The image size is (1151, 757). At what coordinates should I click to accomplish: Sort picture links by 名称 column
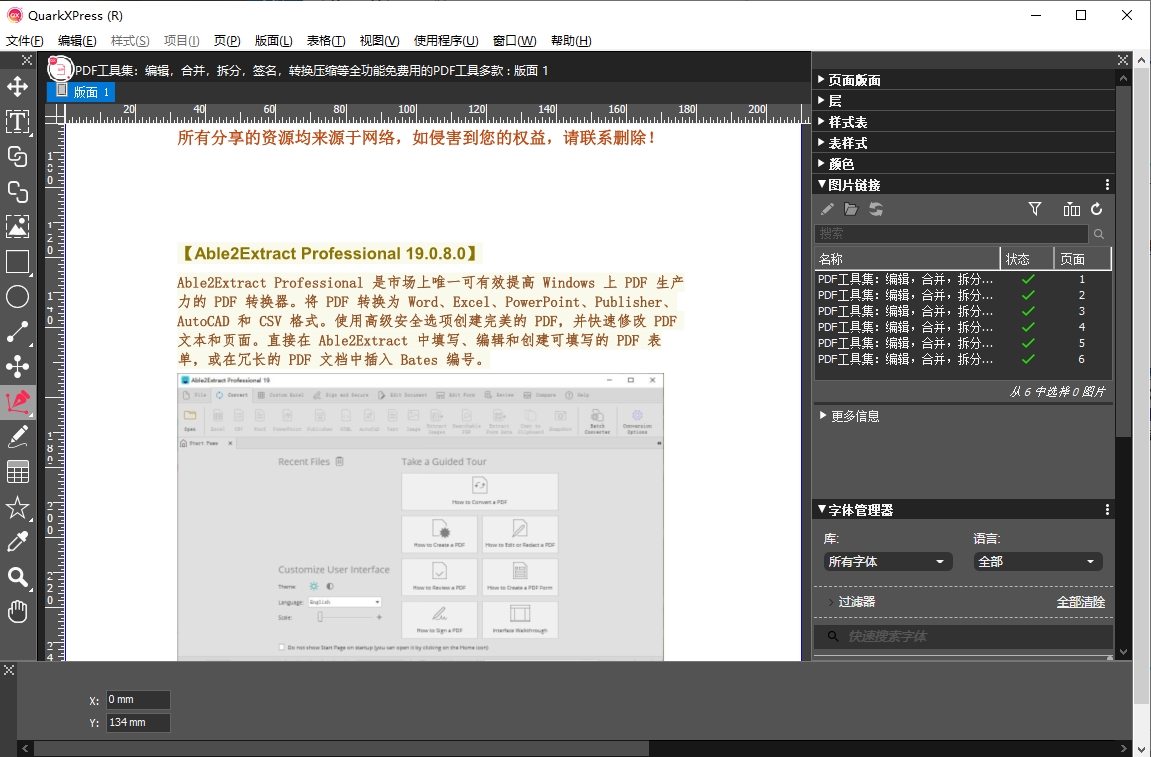(x=907, y=259)
